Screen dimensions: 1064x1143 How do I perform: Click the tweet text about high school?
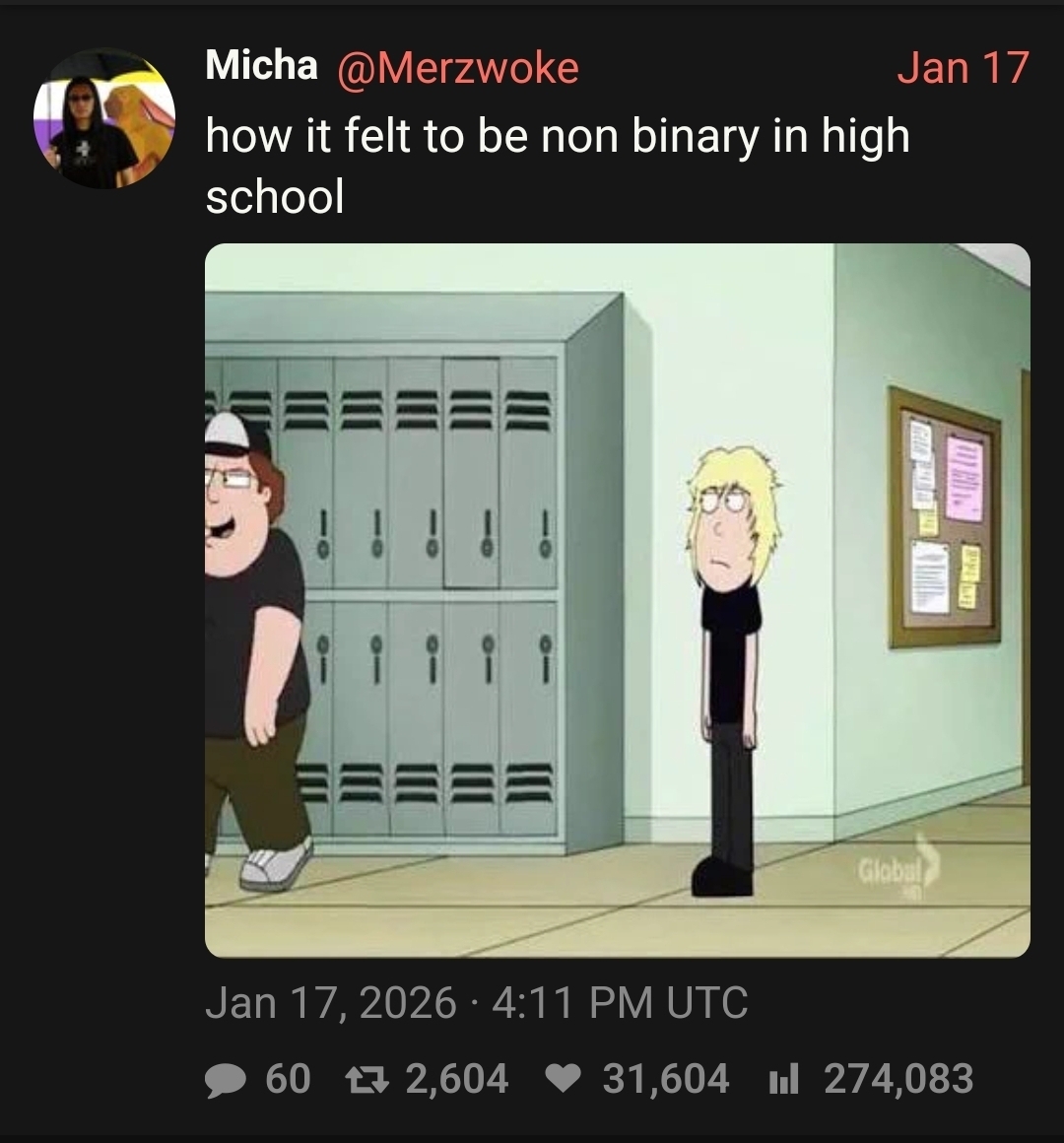click(558, 166)
